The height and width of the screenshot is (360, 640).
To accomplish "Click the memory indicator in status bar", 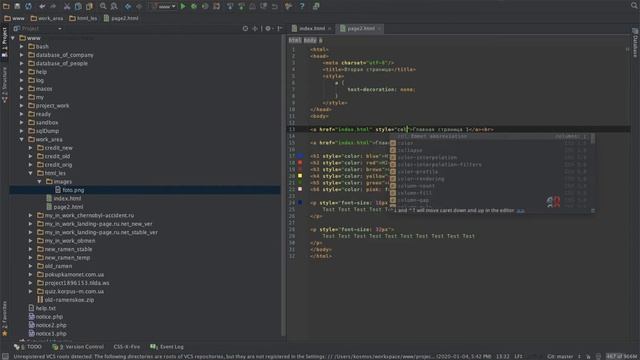I will click(x=622, y=357).
